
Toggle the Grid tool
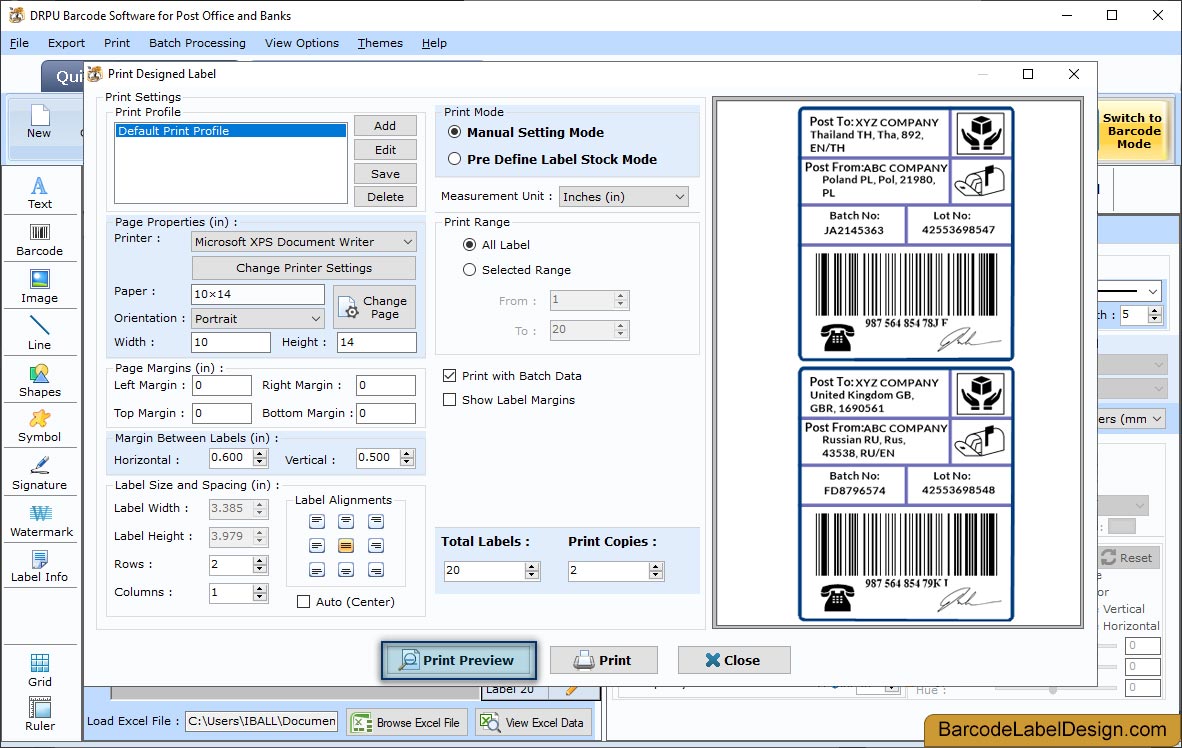pos(39,670)
